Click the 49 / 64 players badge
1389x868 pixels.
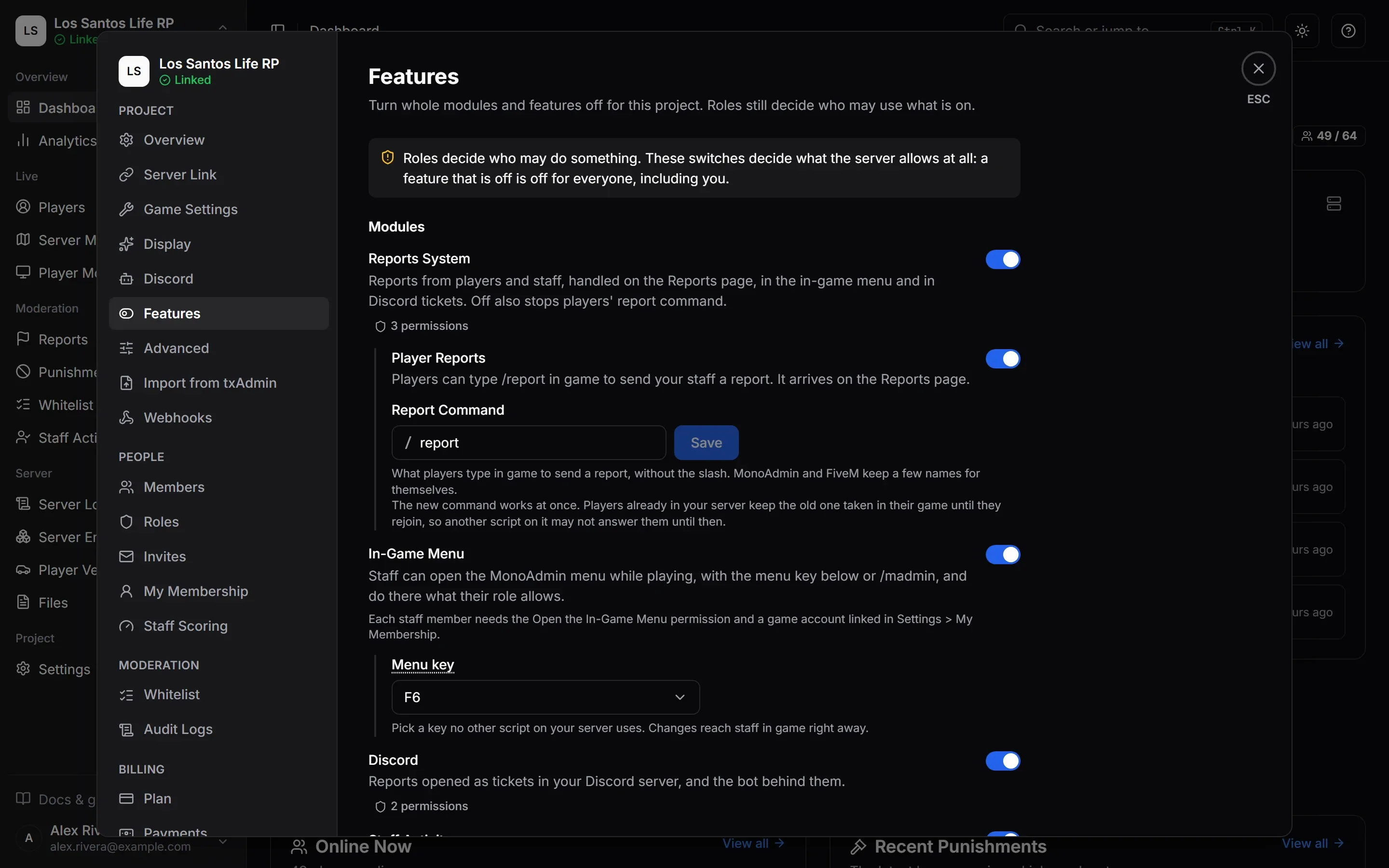1329,136
